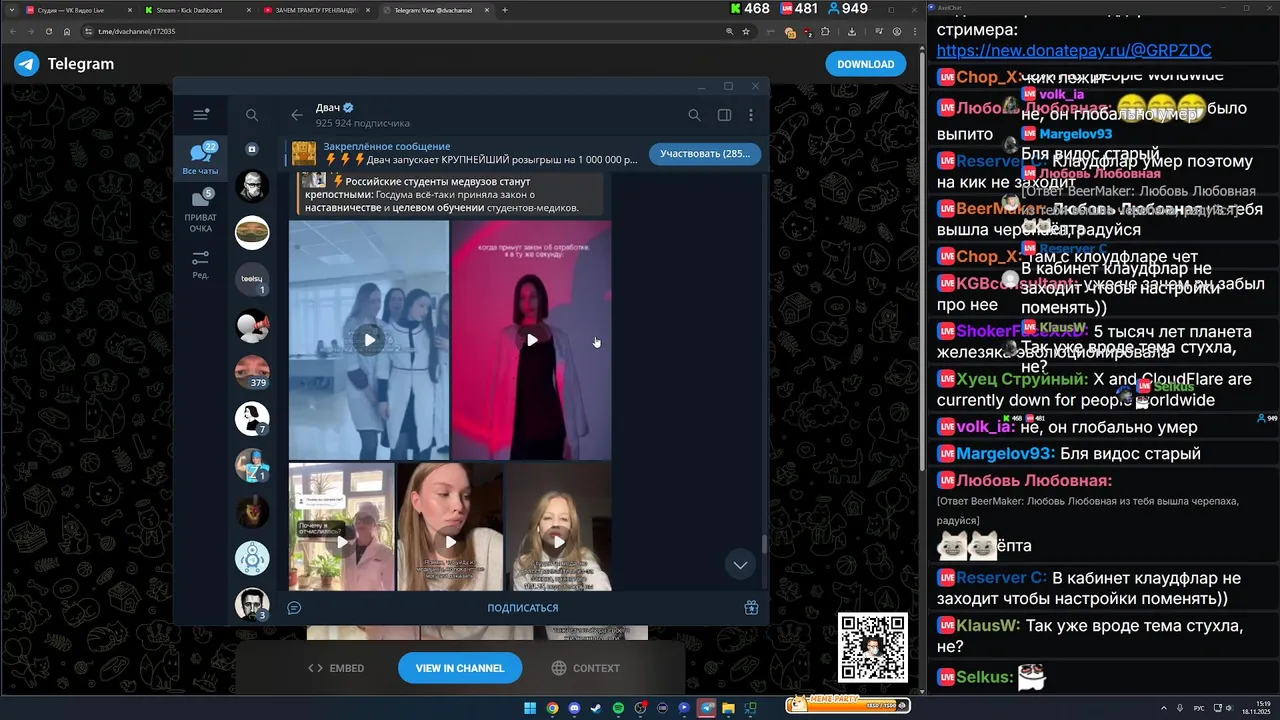Open OBS Studio from the taskbar
Viewport: 1280px width, 720px height.
(640, 708)
